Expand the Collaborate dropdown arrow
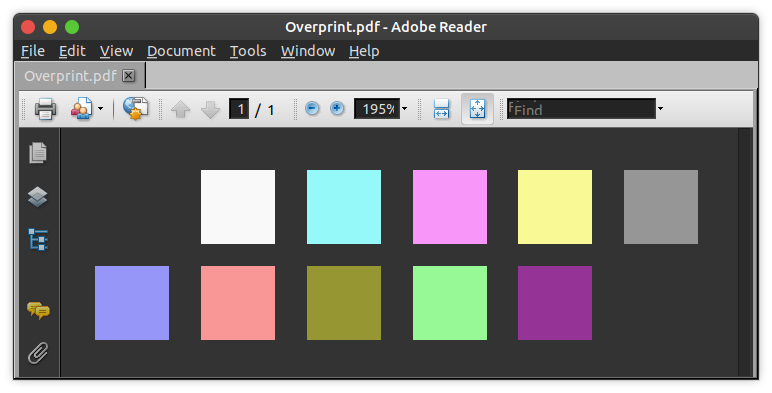Image resolution: width=772 pixels, height=393 pixels. pyautogui.click(x=100, y=109)
